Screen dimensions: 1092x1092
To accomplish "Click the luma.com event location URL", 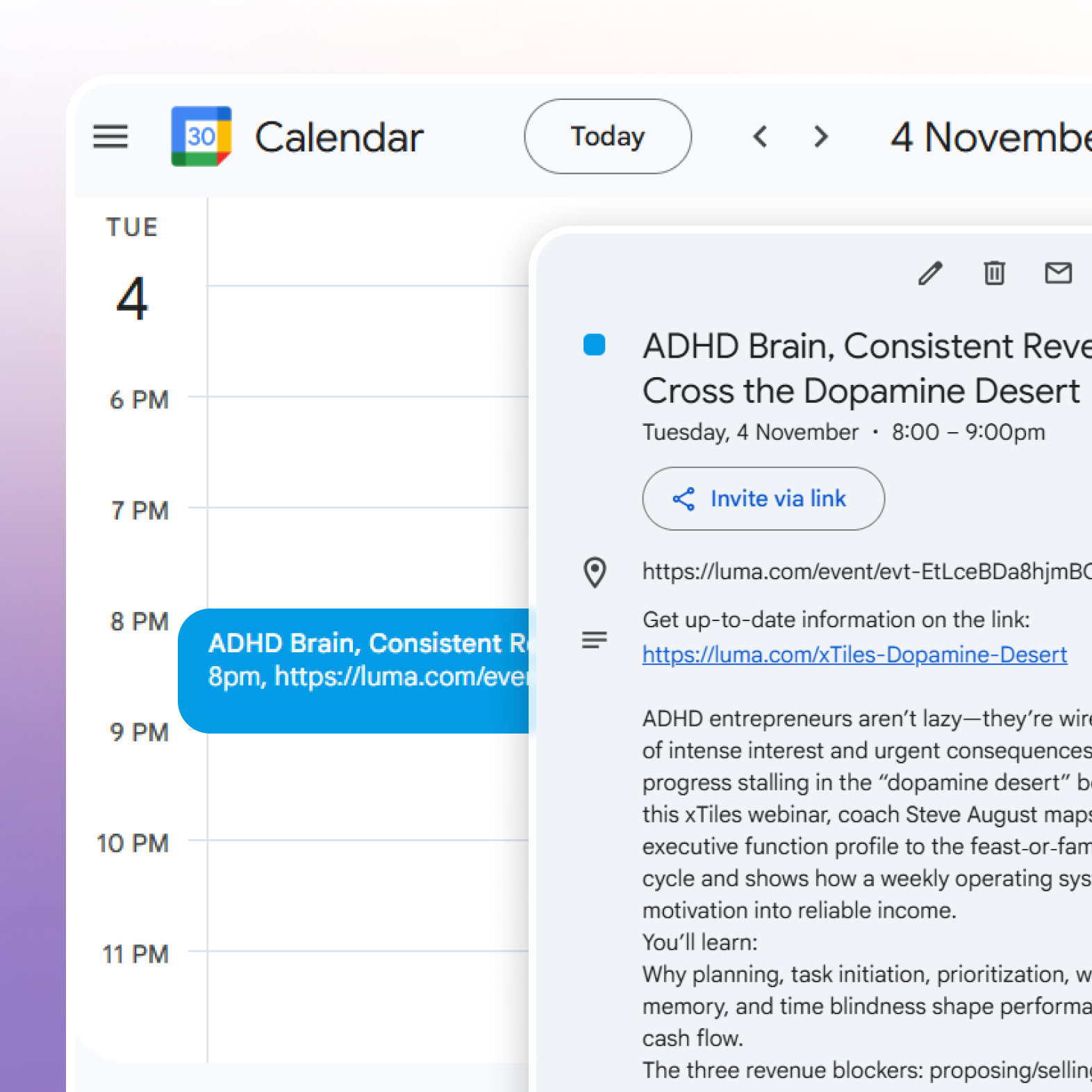I will click(866, 572).
